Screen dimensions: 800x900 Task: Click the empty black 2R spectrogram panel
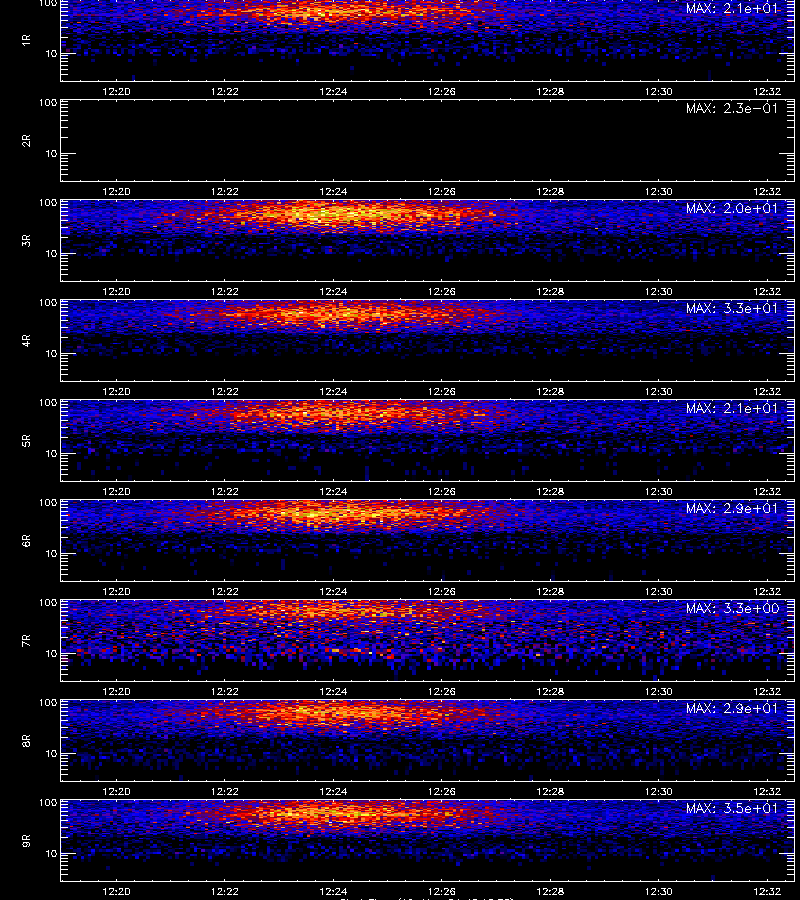point(428,141)
